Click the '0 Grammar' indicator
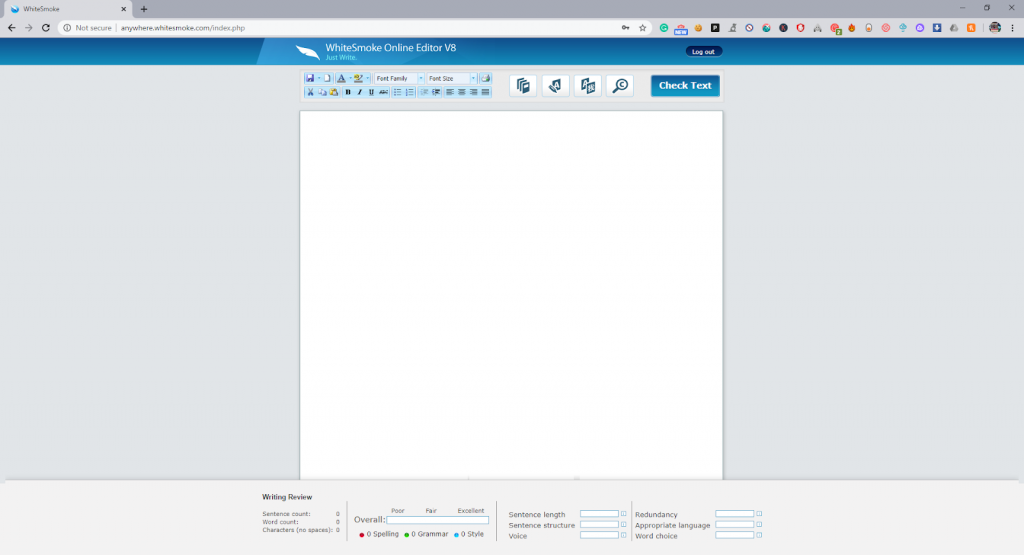The height and width of the screenshot is (555, 1024). [x=426, y=534]
